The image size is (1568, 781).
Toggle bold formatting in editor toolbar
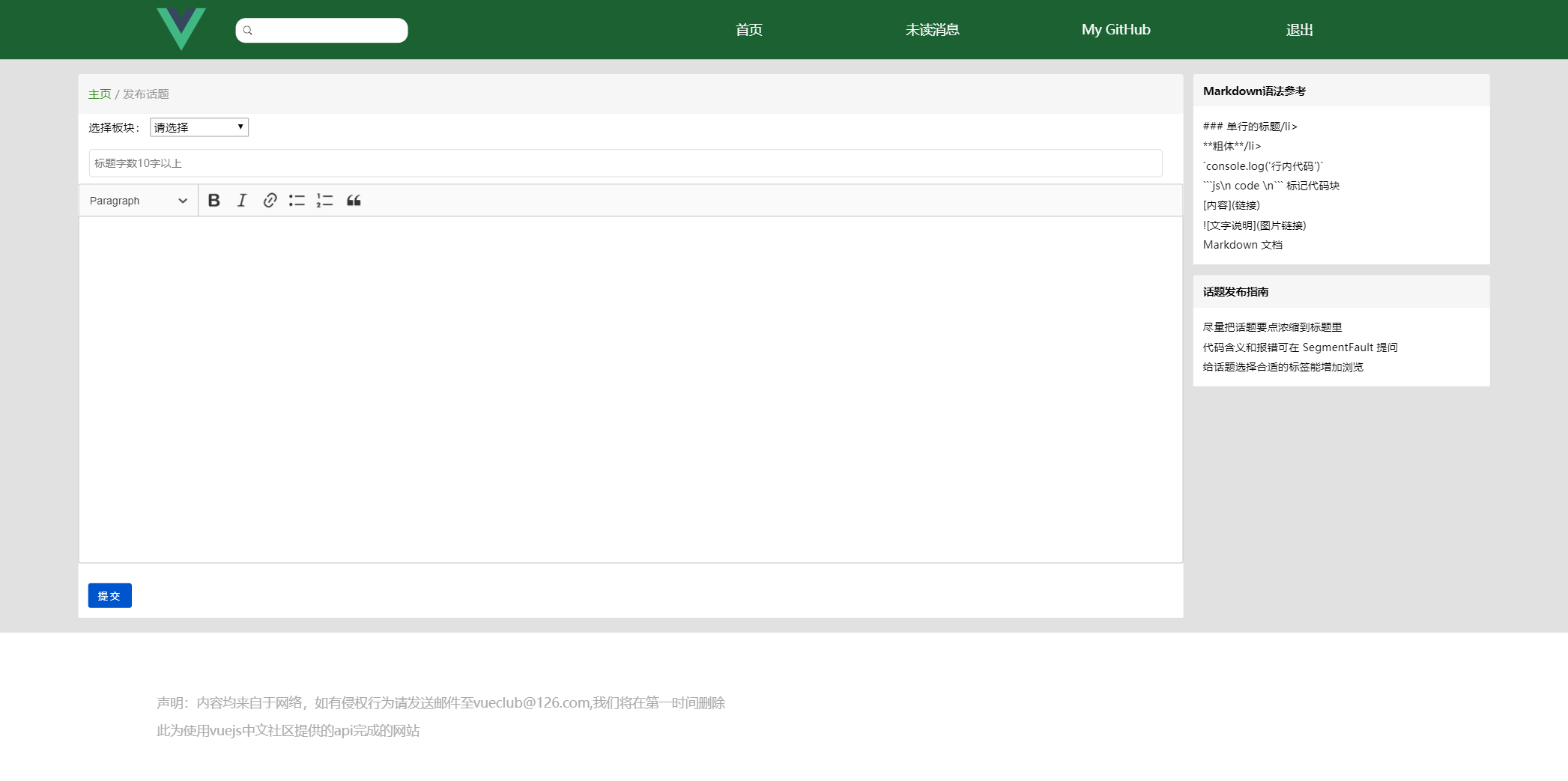pos(214,201)
